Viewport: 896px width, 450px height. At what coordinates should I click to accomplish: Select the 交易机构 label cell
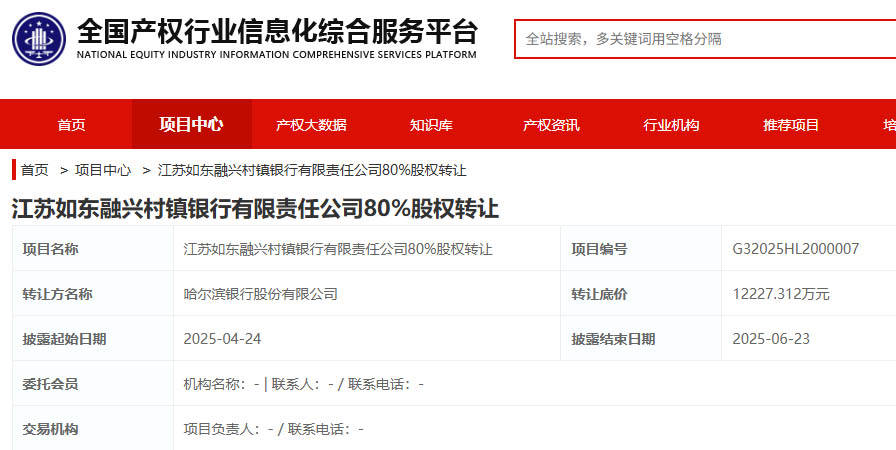pos(93,428)
